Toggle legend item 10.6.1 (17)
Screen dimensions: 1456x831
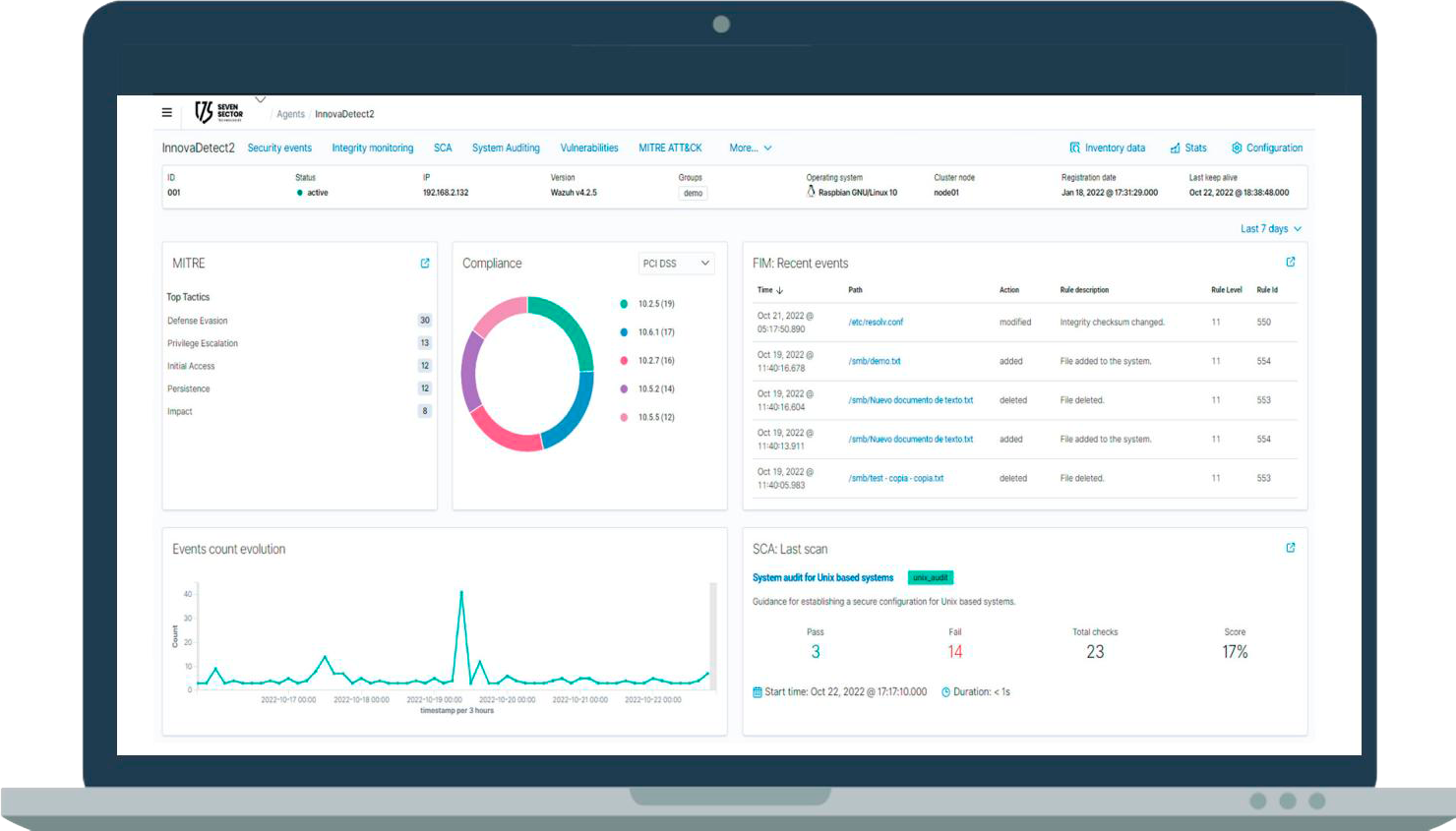(648, 332)
